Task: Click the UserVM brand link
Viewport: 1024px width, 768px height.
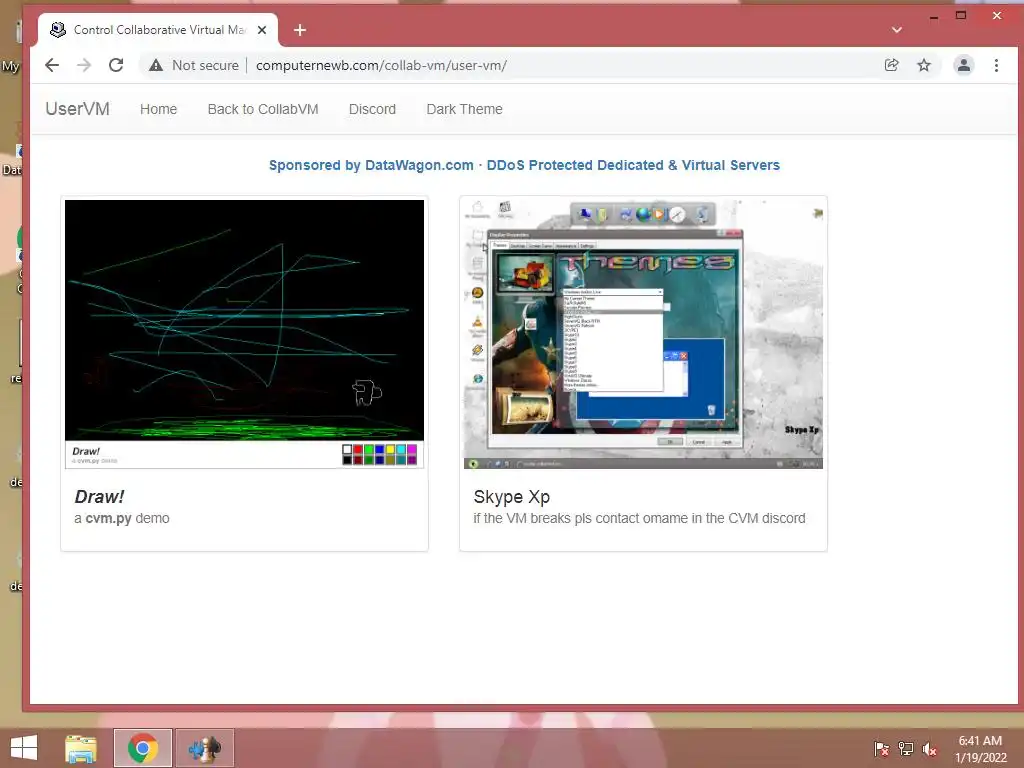Action: coord(77,109)
